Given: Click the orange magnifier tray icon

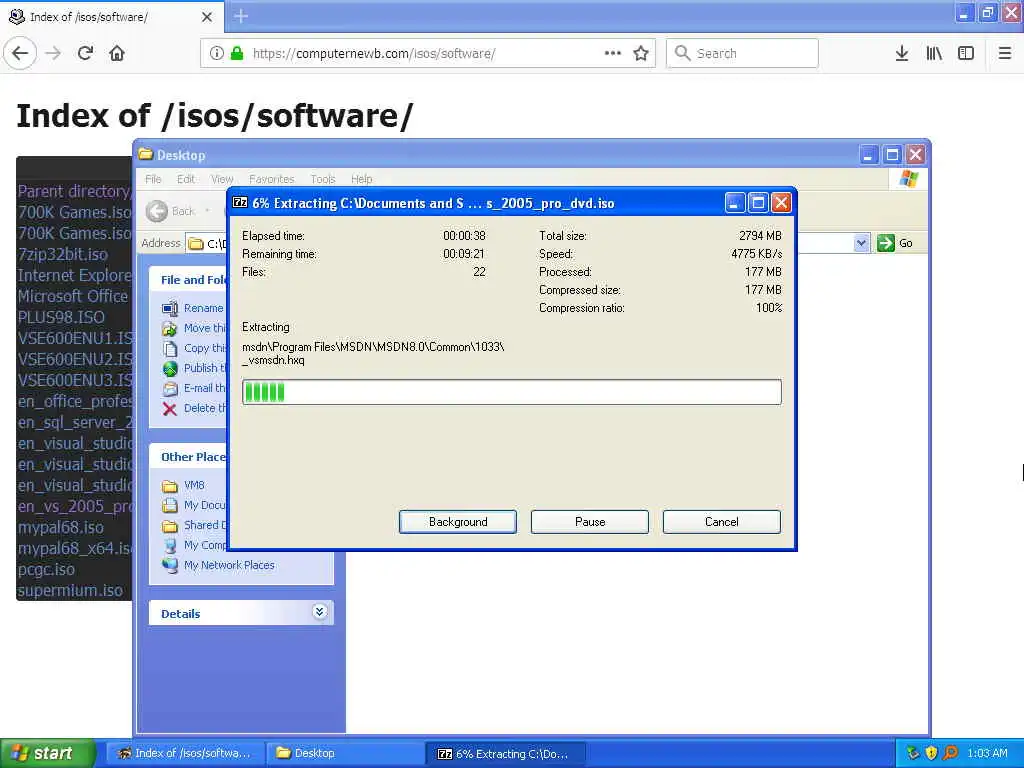Looking at the screenshot, I should point(950,754).
